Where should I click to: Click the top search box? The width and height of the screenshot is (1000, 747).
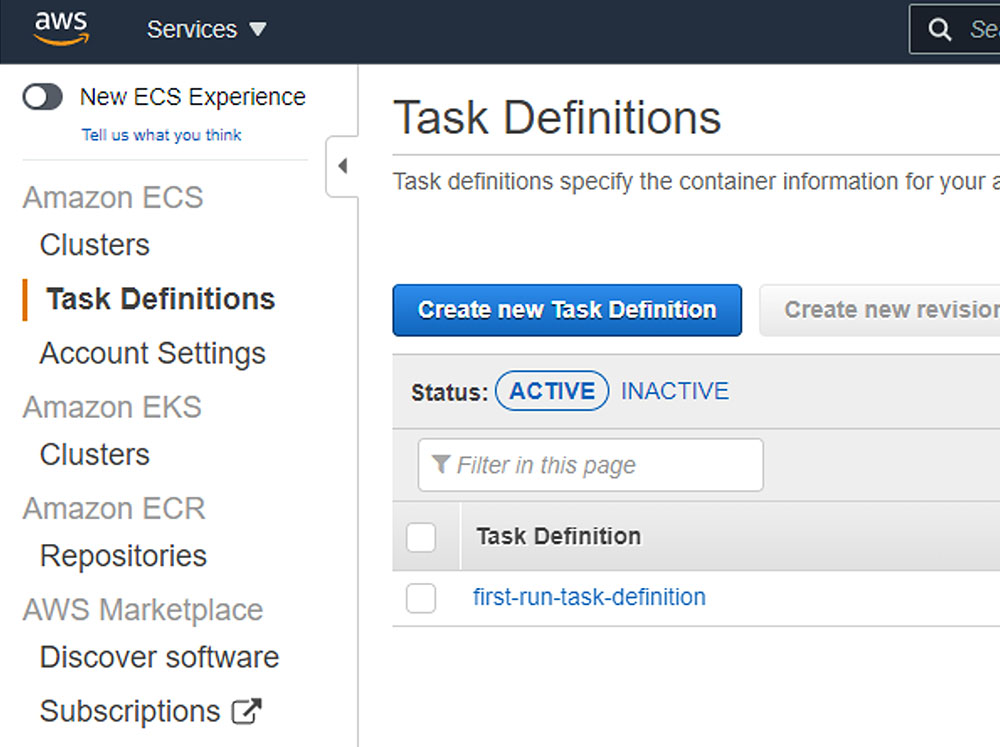955,29
